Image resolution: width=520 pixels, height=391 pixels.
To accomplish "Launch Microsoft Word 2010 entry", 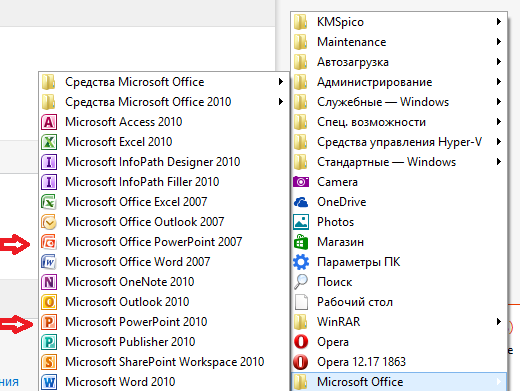I will pos(164,382).
